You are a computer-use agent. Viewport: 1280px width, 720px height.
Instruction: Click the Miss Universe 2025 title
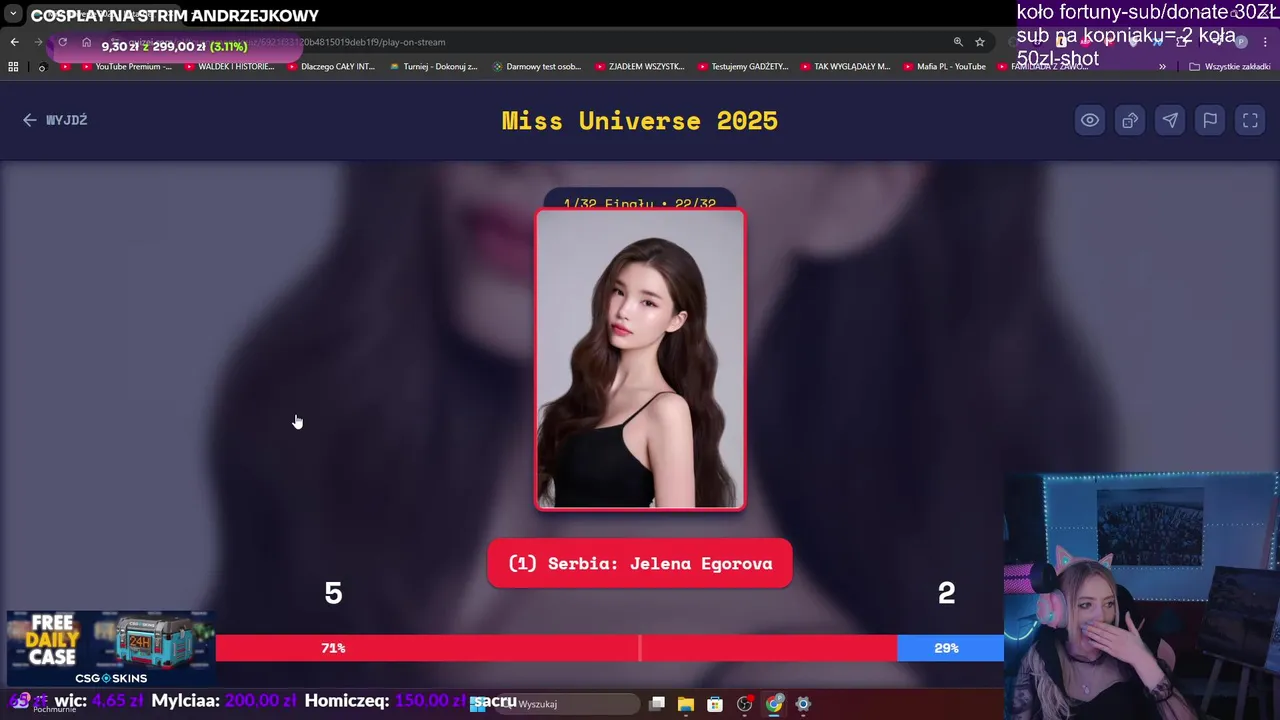pyautogui.click(x=640, y=121)
